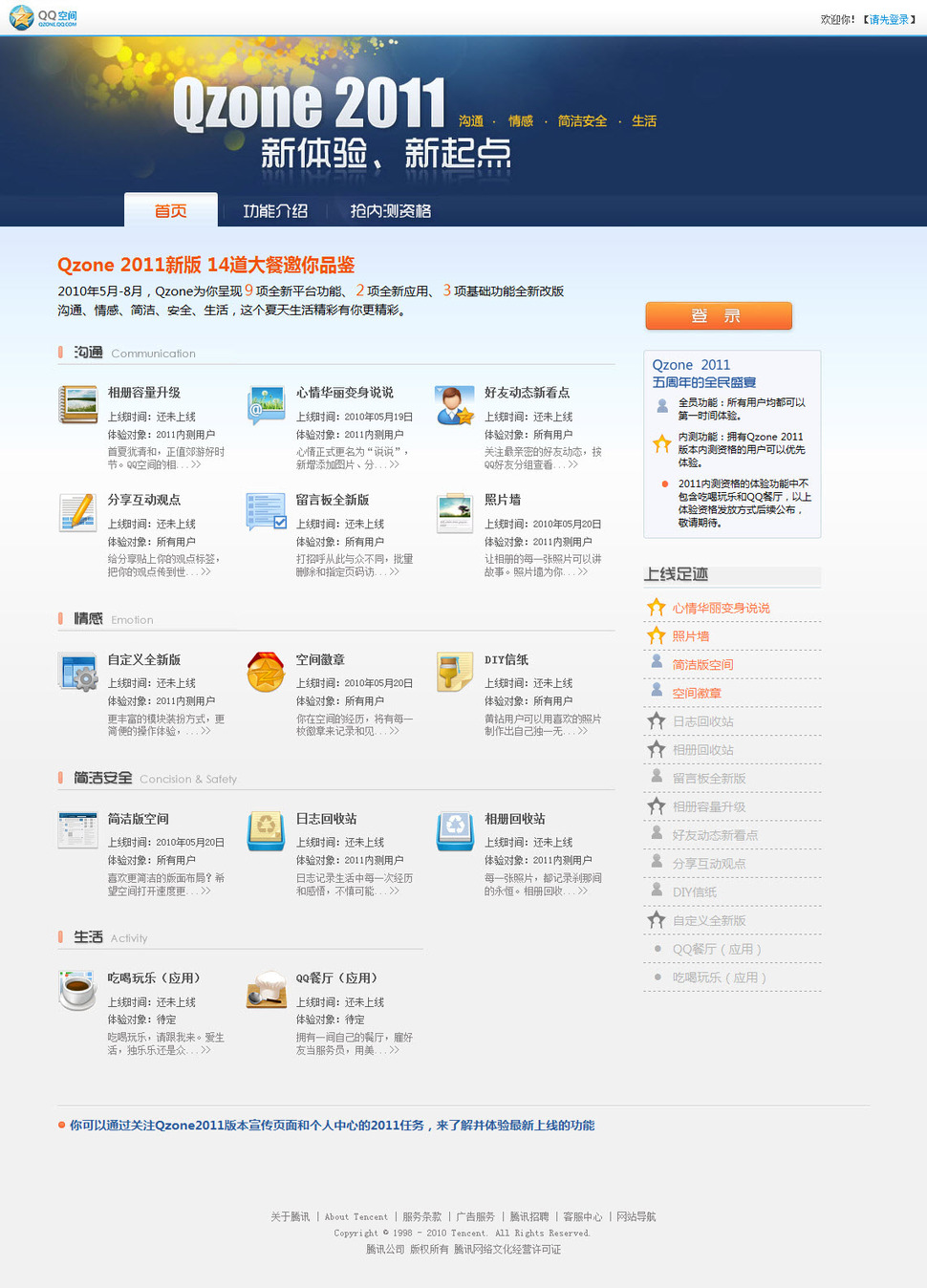
Task: Open the 吃喝玩乐 coffee cup icon
Action: coord(77,990)
